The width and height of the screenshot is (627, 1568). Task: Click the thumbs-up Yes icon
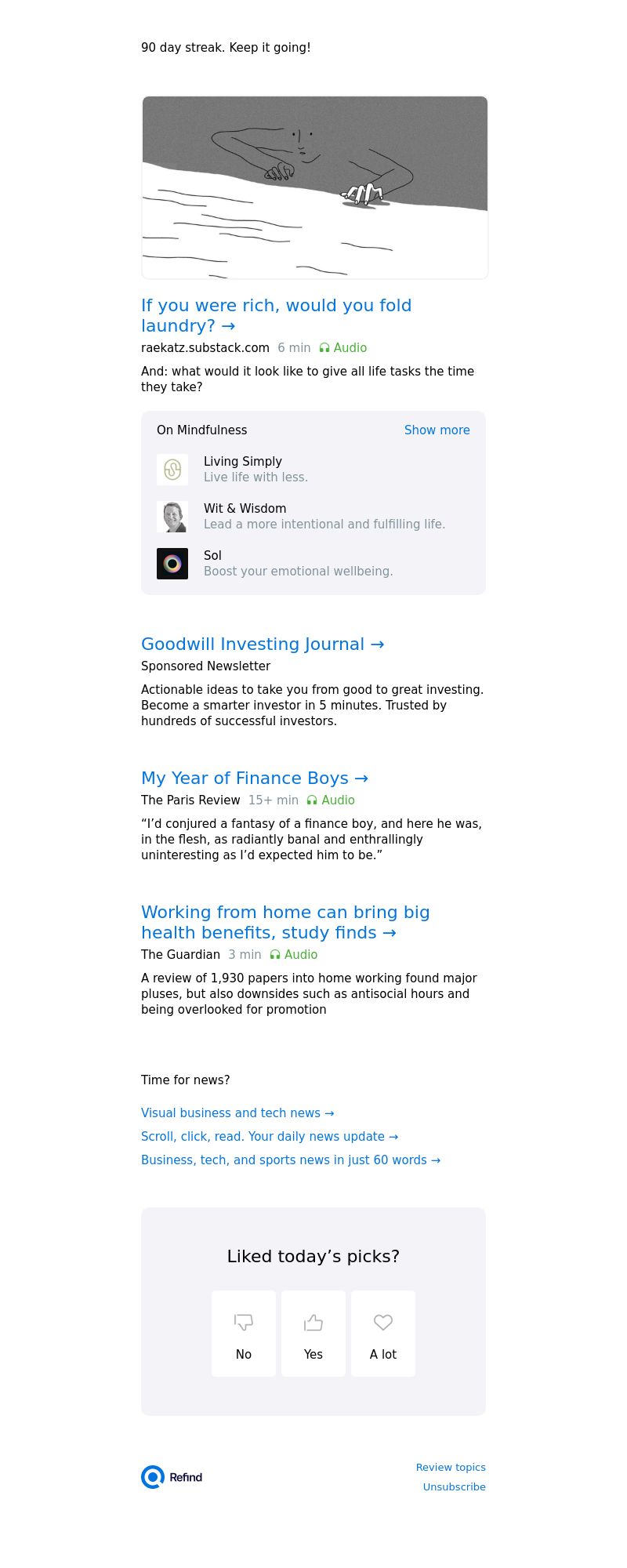point(313,1323)
